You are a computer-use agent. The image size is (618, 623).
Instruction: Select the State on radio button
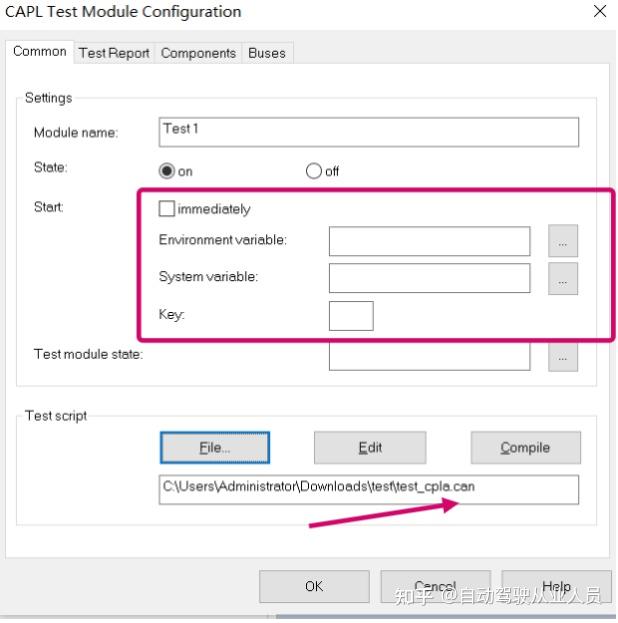point(167,171)
